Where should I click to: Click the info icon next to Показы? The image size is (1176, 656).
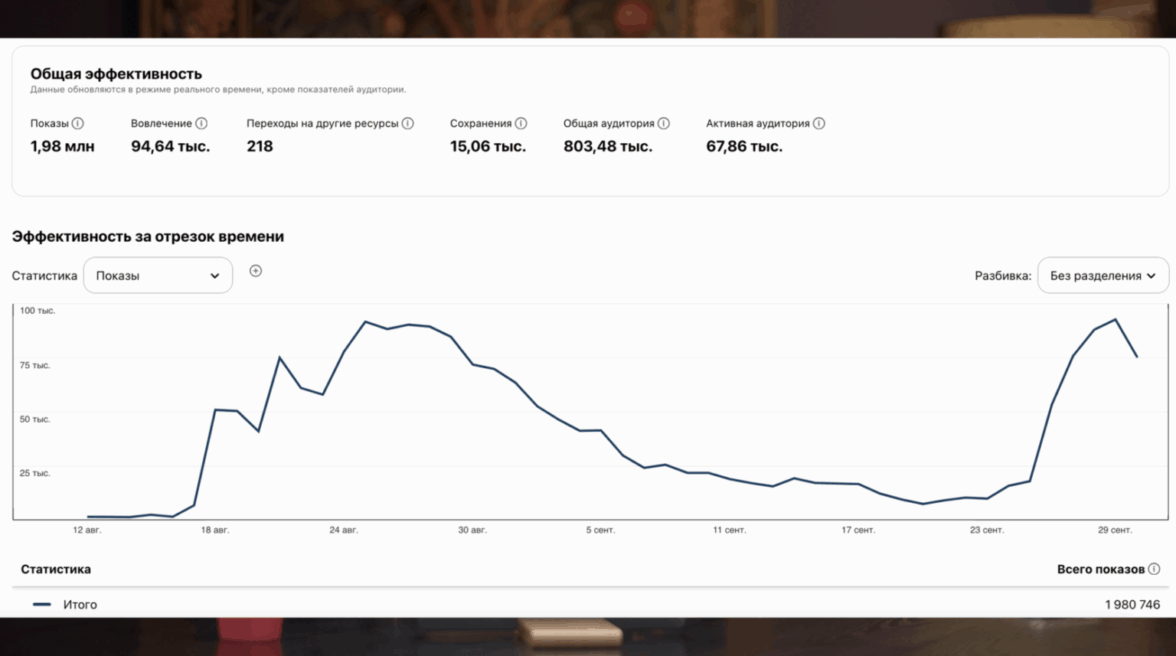[x=78, y=124]
